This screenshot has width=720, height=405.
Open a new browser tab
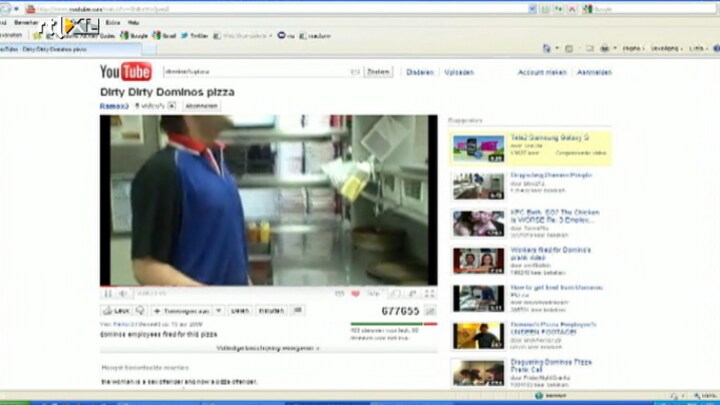pos(149,49)
